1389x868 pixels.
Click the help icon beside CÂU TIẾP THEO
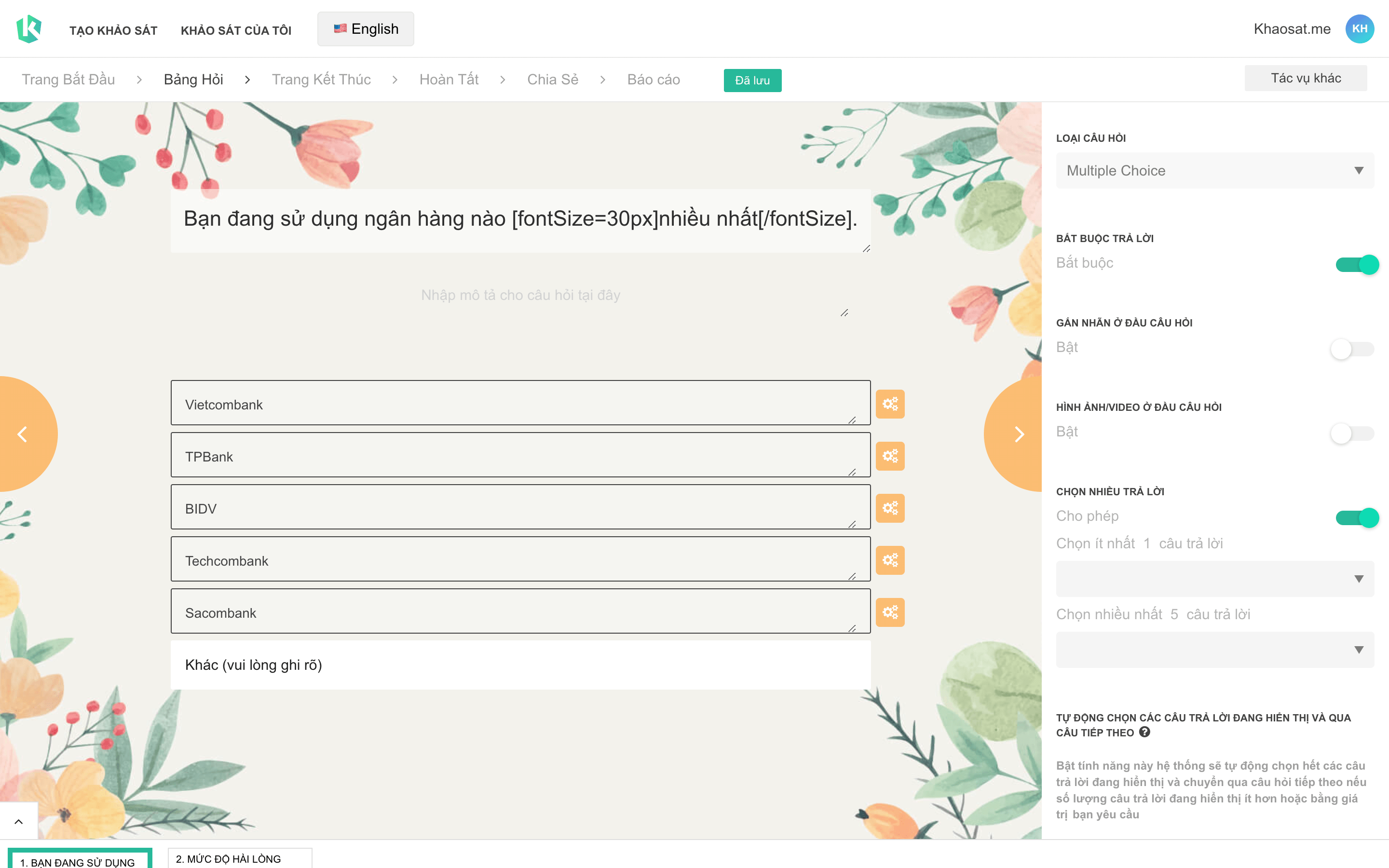[1144, 732]
